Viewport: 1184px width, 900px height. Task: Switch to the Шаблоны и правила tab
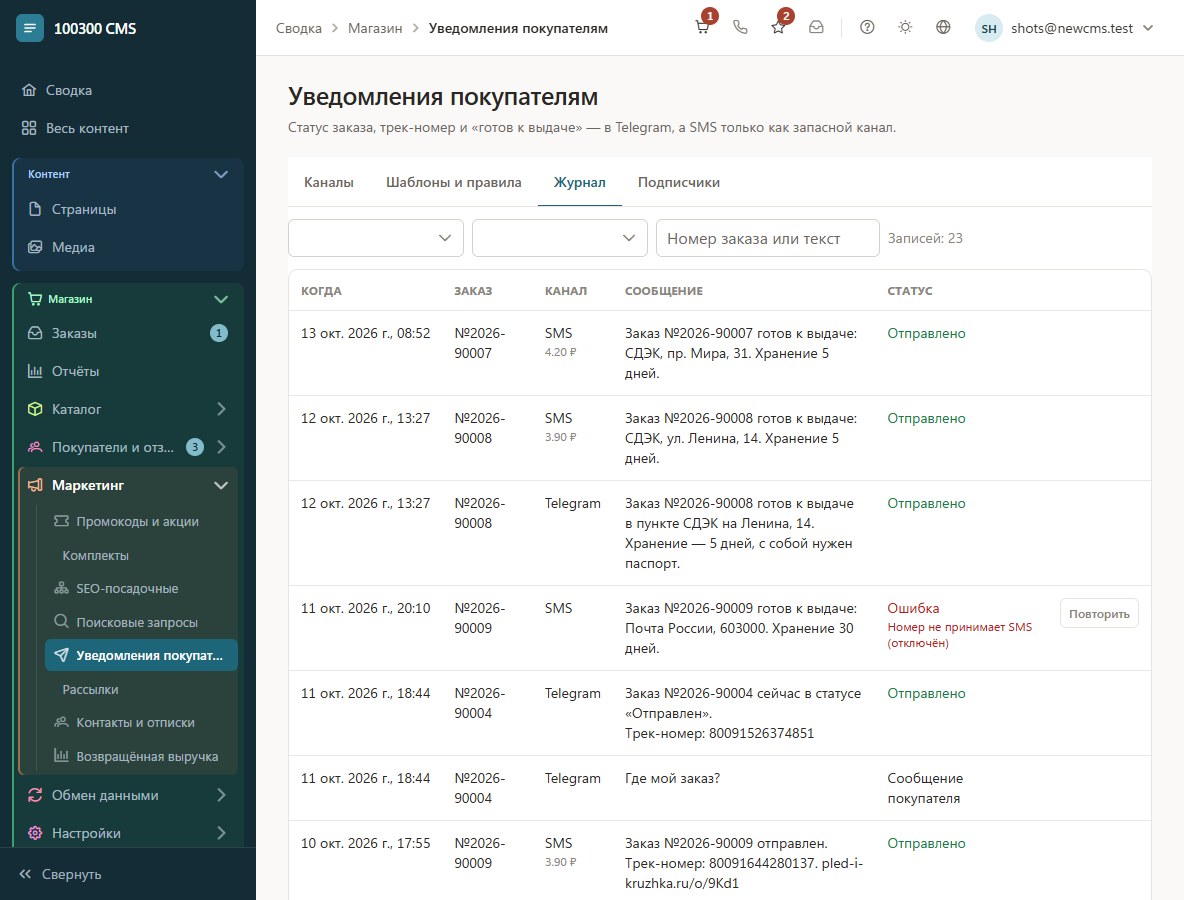point(454,182)
